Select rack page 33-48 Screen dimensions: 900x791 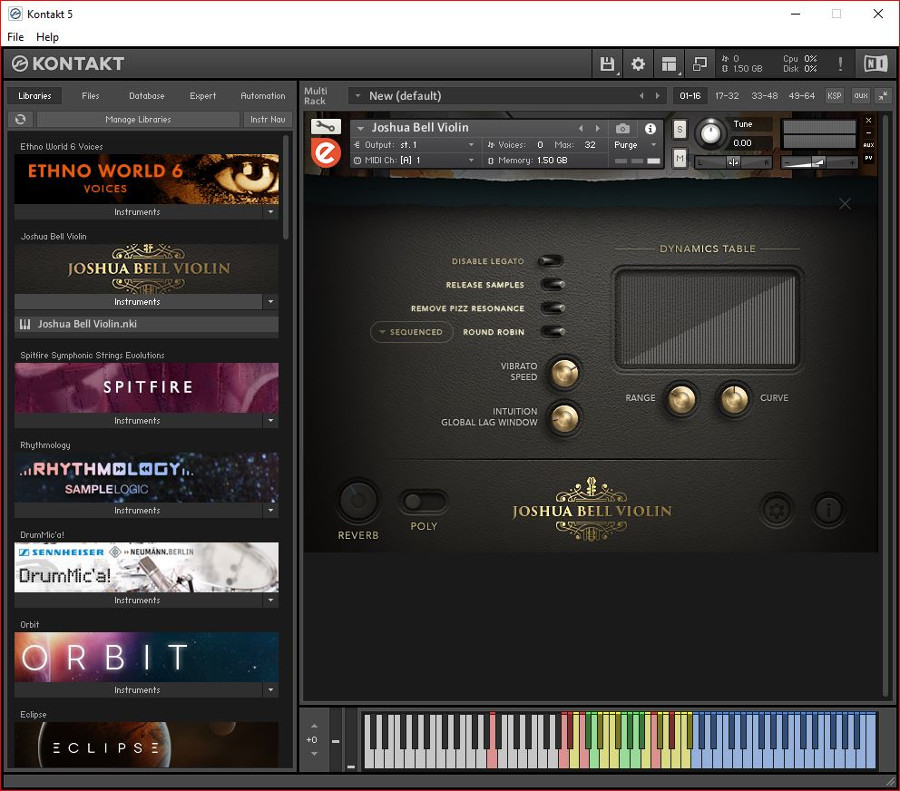click(x=765, y=96)
